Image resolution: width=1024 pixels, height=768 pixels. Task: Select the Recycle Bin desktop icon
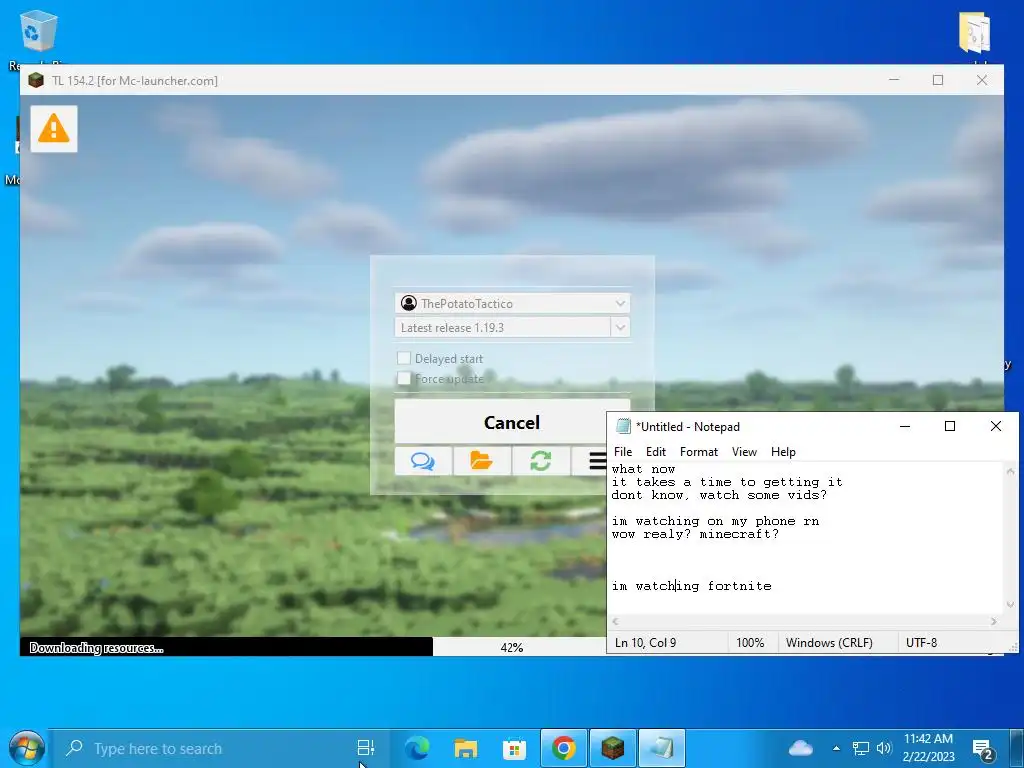(38, 31)
